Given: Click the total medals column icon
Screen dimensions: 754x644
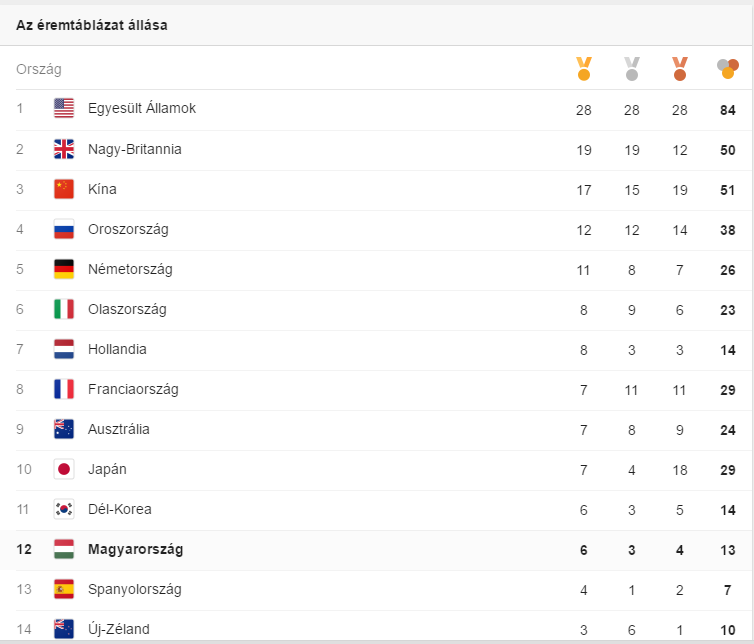Looking at the screenshot, I should [x=728, y=69].
